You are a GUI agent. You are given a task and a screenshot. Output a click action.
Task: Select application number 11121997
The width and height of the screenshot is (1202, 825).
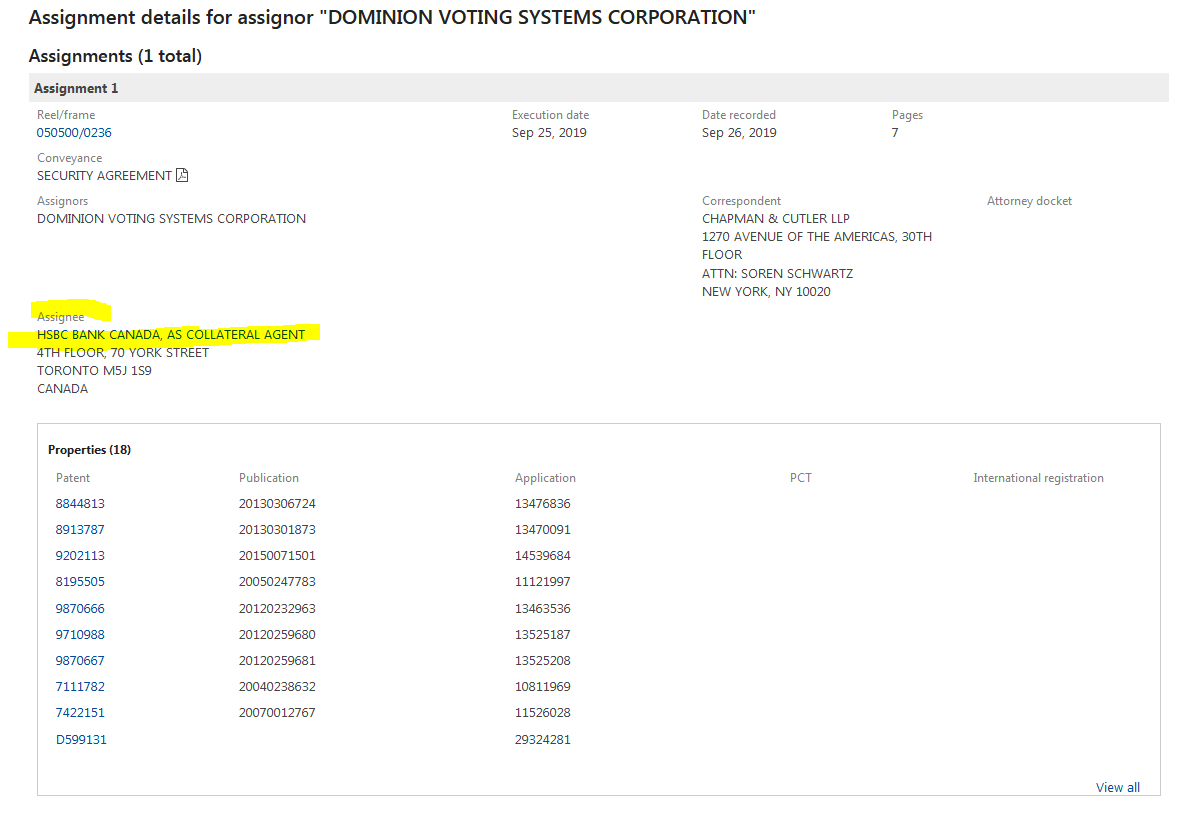tap(543, 582)
